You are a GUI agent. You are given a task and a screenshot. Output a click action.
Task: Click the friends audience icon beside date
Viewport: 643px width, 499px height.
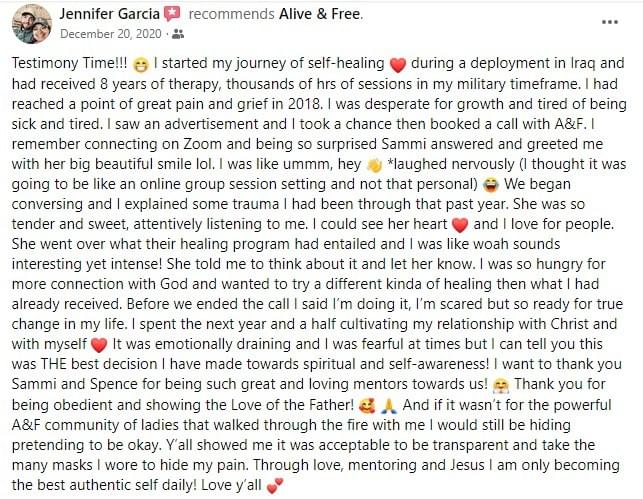(178, 34)
